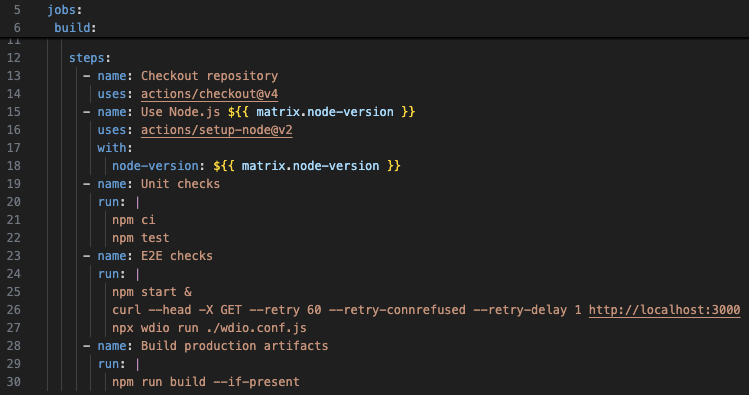The height and width of the screenshot is (395, 749).
Task: Click the sticky 'build:' header line
Action: (x=75, y=28)
